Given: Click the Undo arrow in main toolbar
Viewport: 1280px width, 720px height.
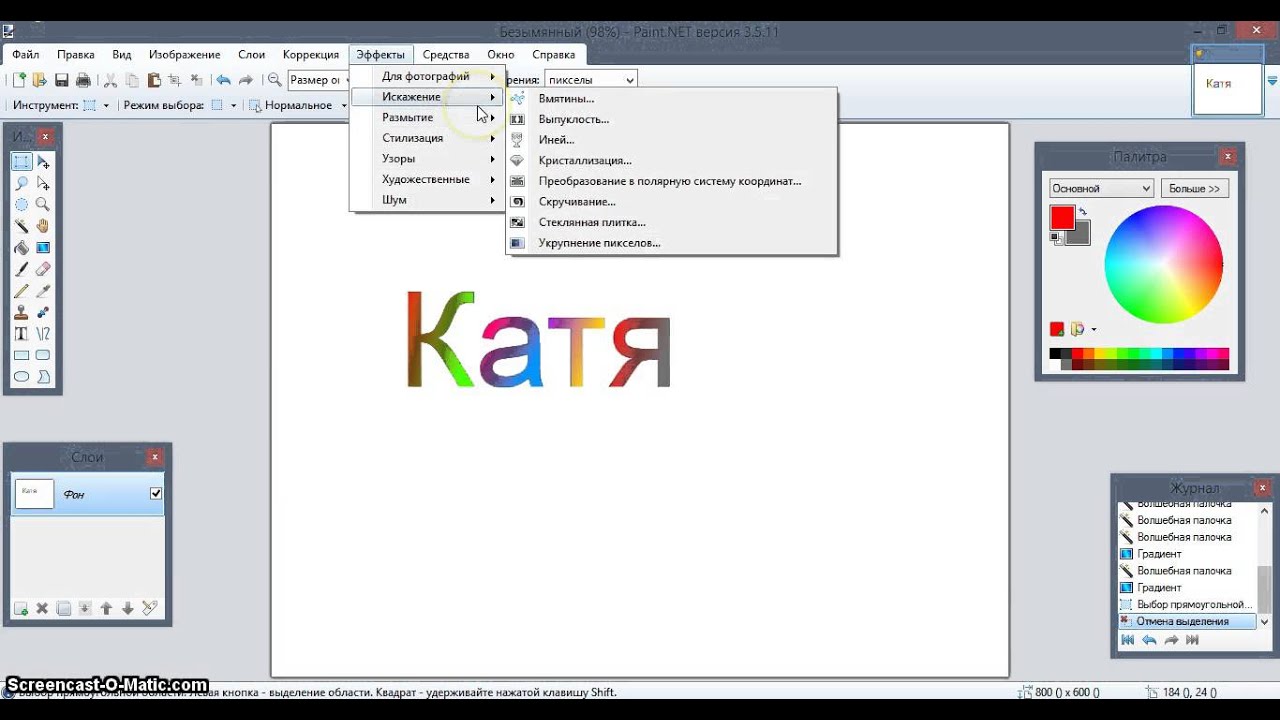Looking at the screenshot, I should [x=223, y=80].
